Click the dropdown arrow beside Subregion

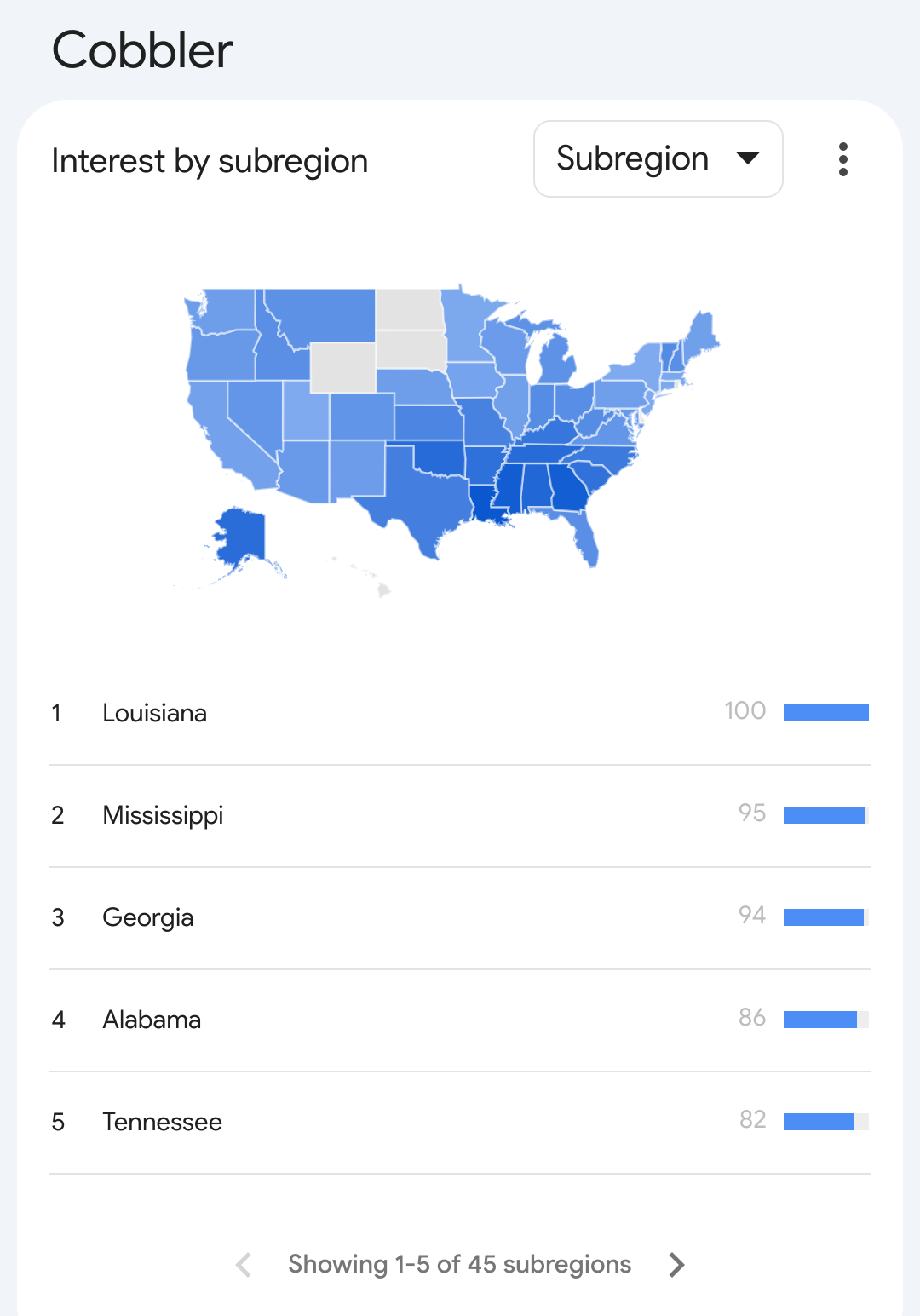coord(747,158)
